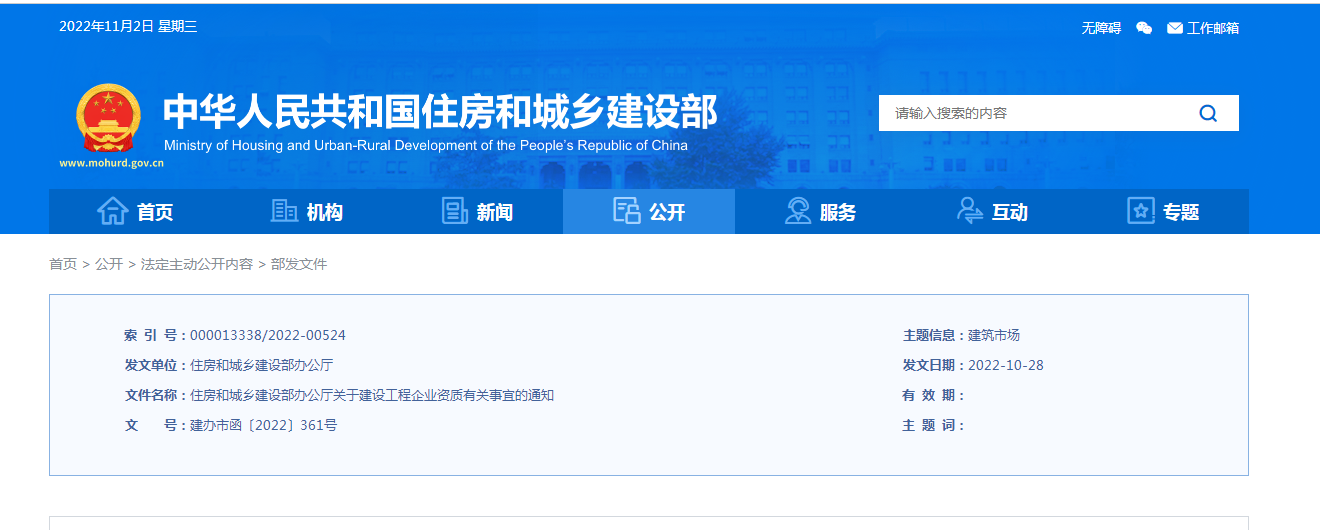This screenshot has height=530, width=1320.
Task: Open the 工作邮箱 link
Action: (1213, 28)
